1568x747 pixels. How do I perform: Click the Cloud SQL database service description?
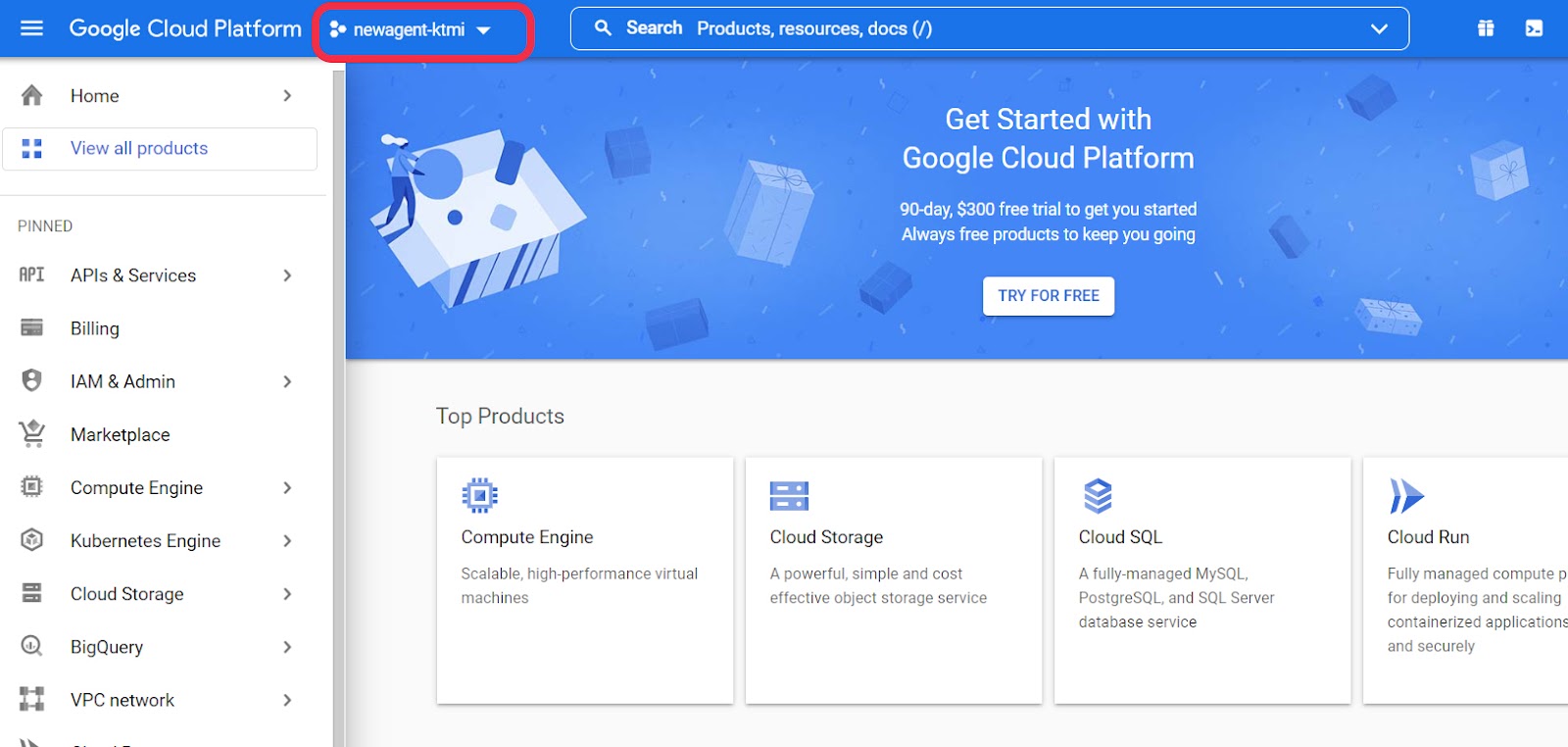tap(1176, 598)
